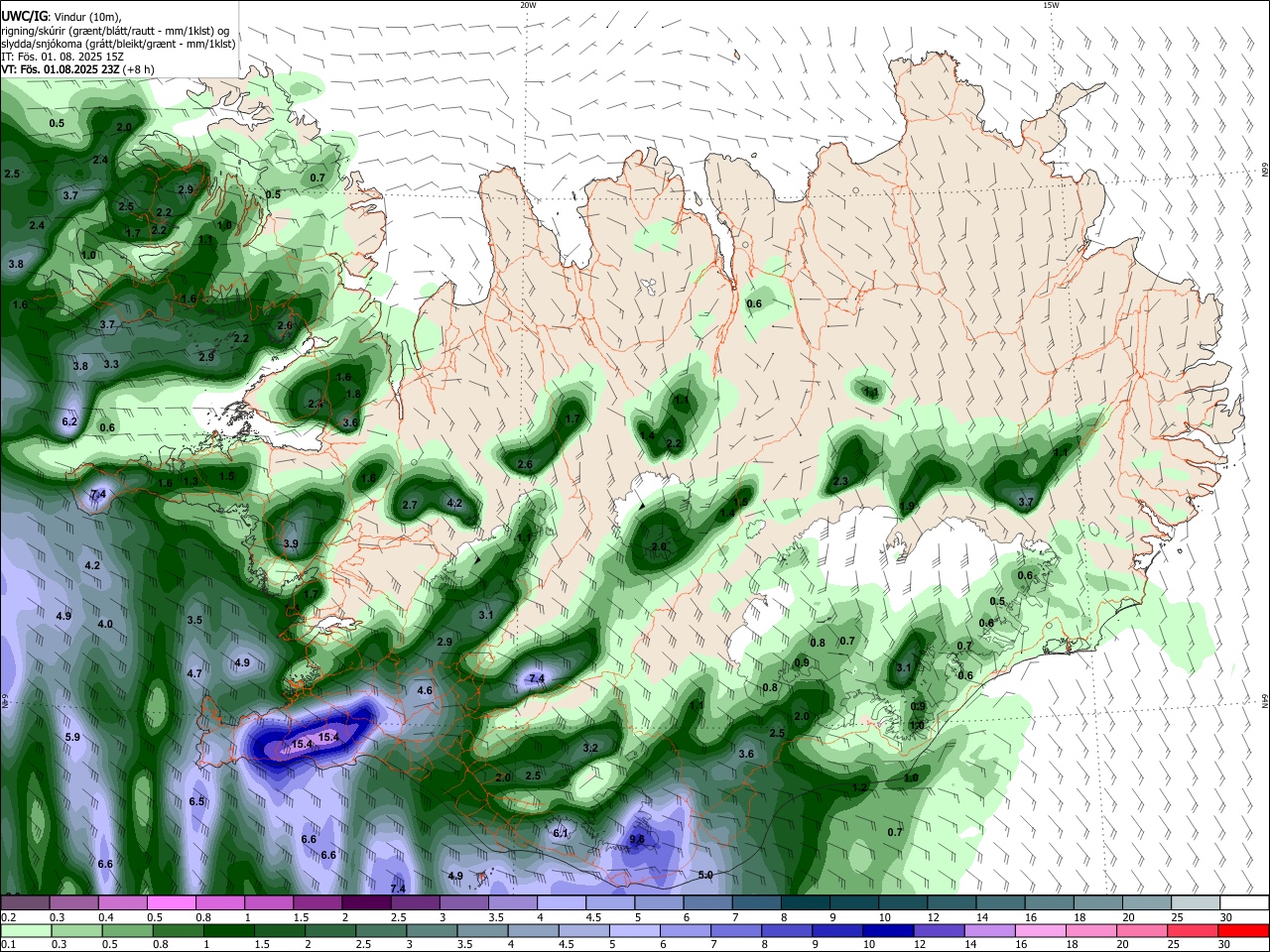This screenshot has width=1270, height=952.
Task: Click the '6.1' precipitation value on the map
Action: pyautogui.click(x=560, y=833)
